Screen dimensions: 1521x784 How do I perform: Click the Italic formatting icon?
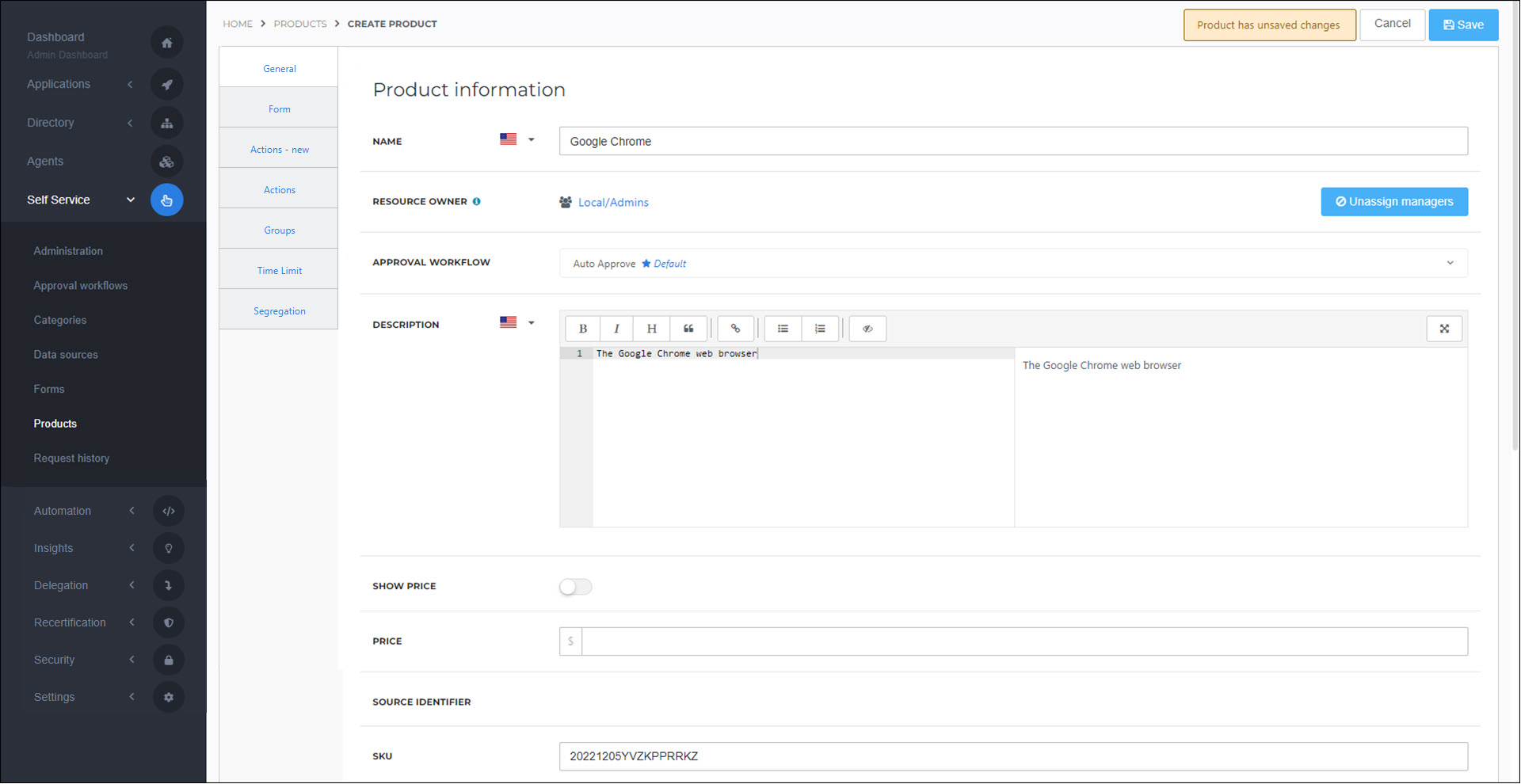616,329
